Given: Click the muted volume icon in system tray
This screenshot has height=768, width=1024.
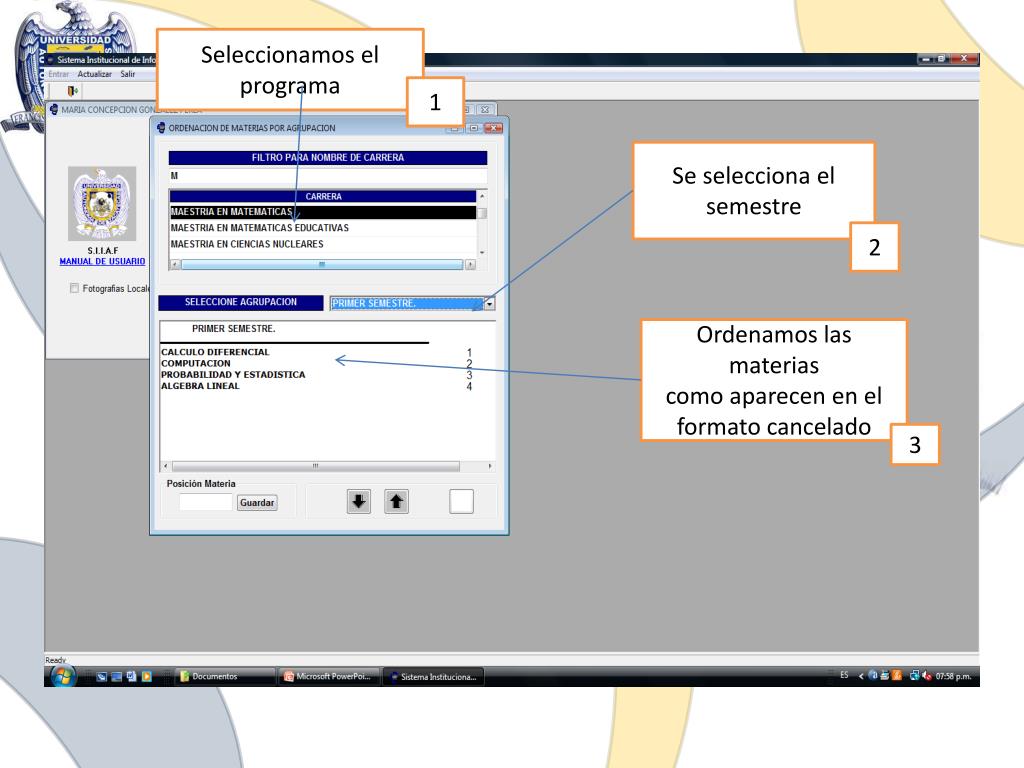Looking at the screenshot, I should tap(927, 676).
